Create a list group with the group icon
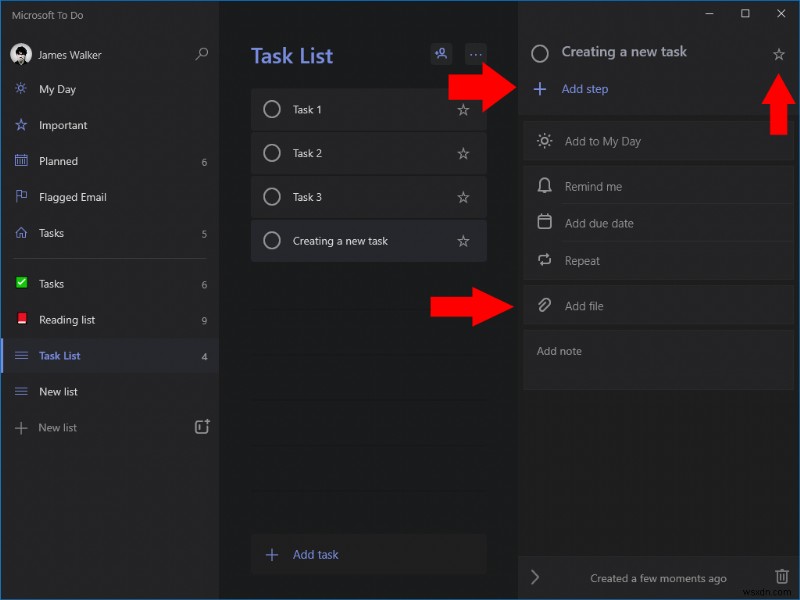Screen dimensions: 800x600 click(x=202, y=426)
